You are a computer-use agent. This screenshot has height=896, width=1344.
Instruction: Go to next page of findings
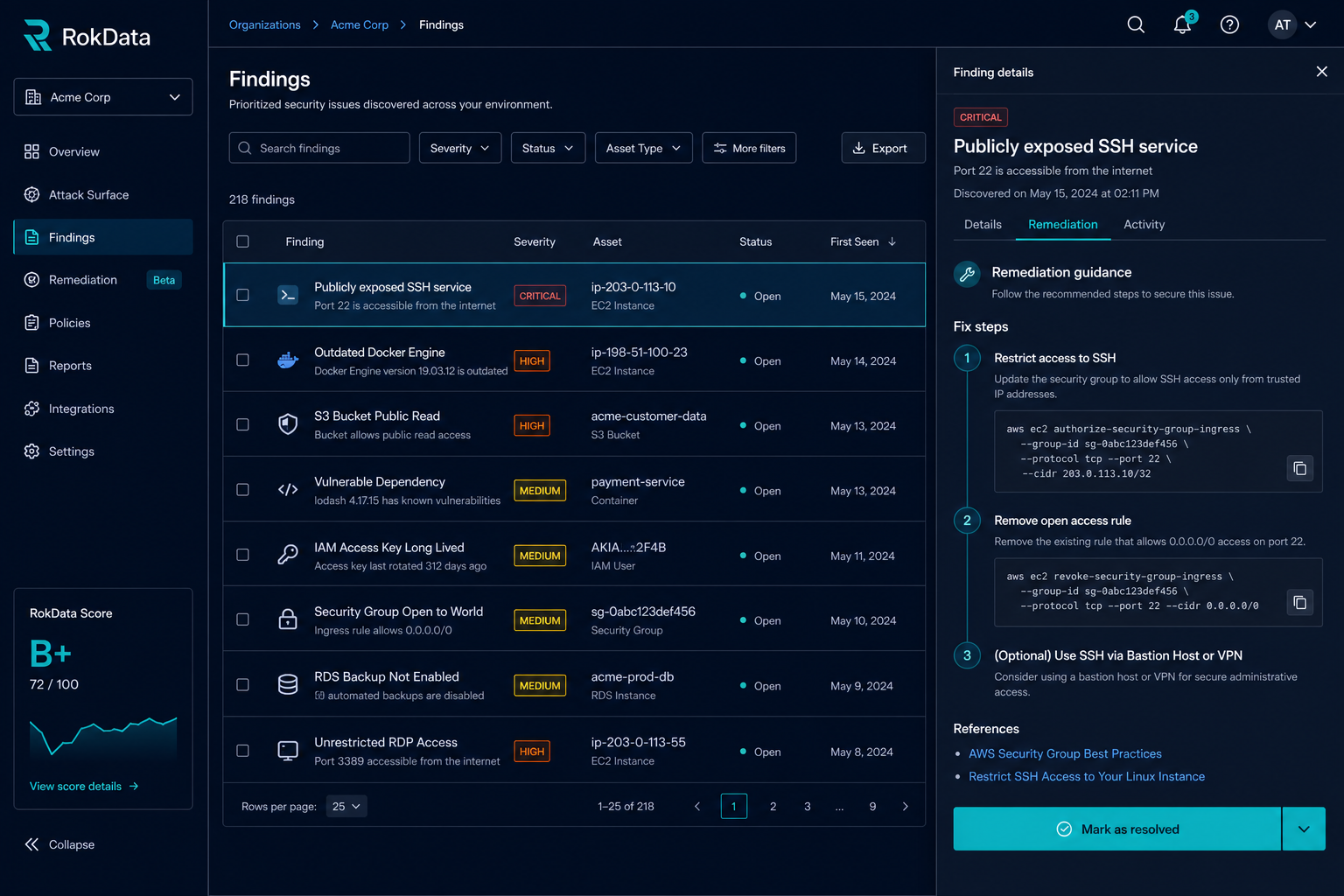tap(906, 807)
